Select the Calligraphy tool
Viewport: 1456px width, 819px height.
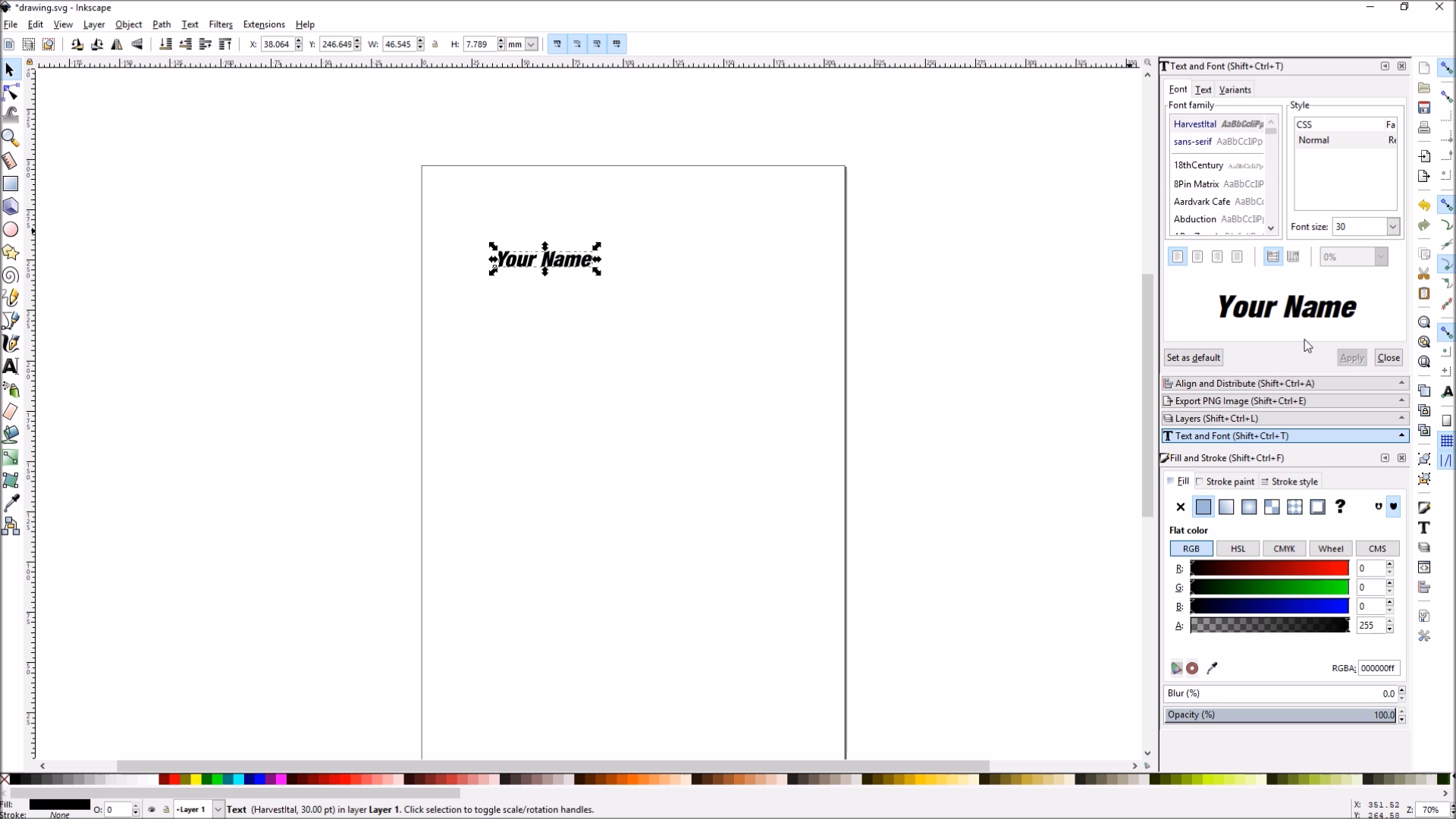click(x=11, y=344)
